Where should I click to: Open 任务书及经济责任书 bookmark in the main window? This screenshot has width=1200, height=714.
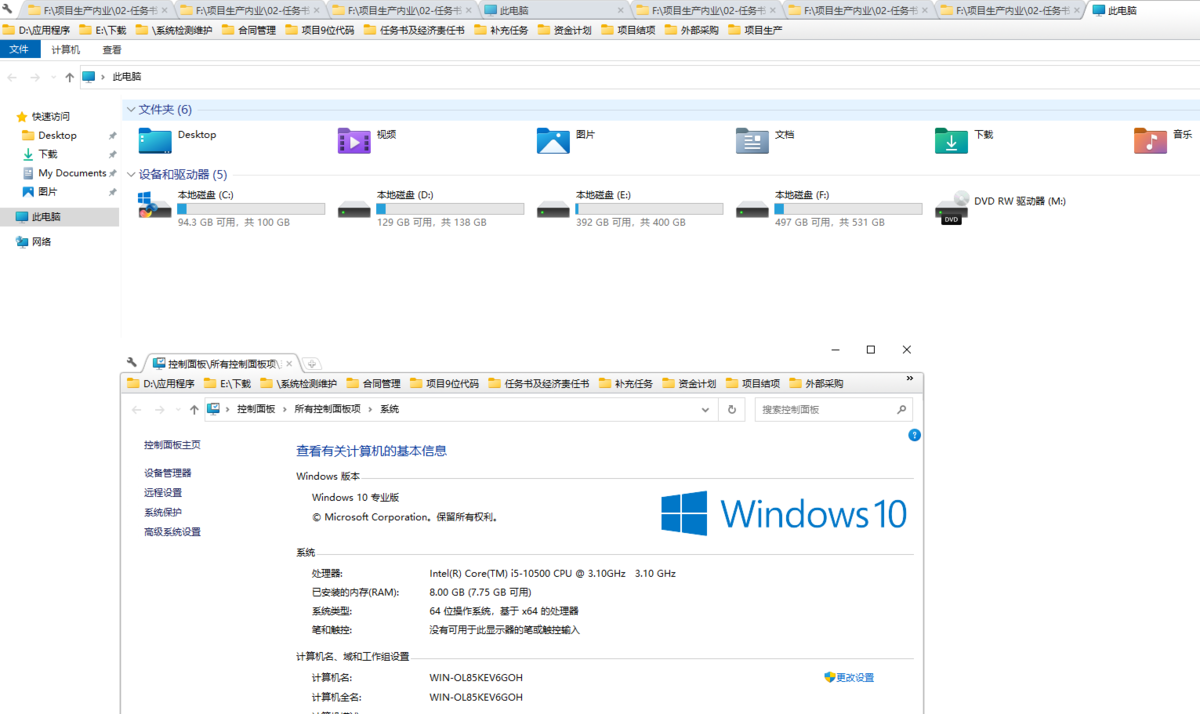[414, 30]
